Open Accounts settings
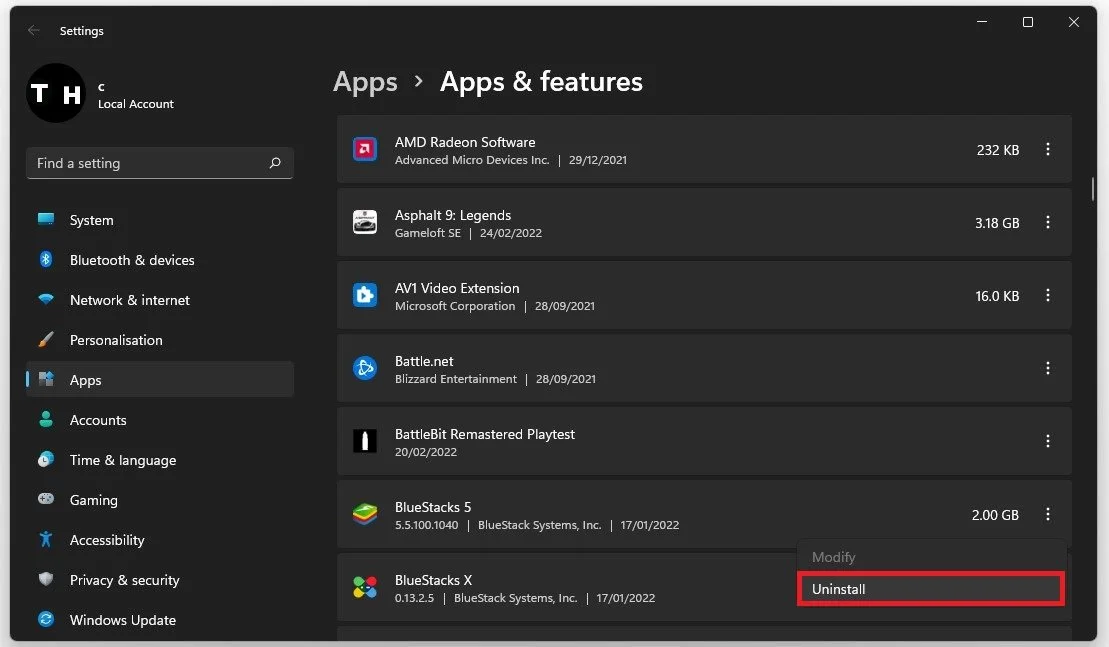1109x647 pixels. coord(160,420)
